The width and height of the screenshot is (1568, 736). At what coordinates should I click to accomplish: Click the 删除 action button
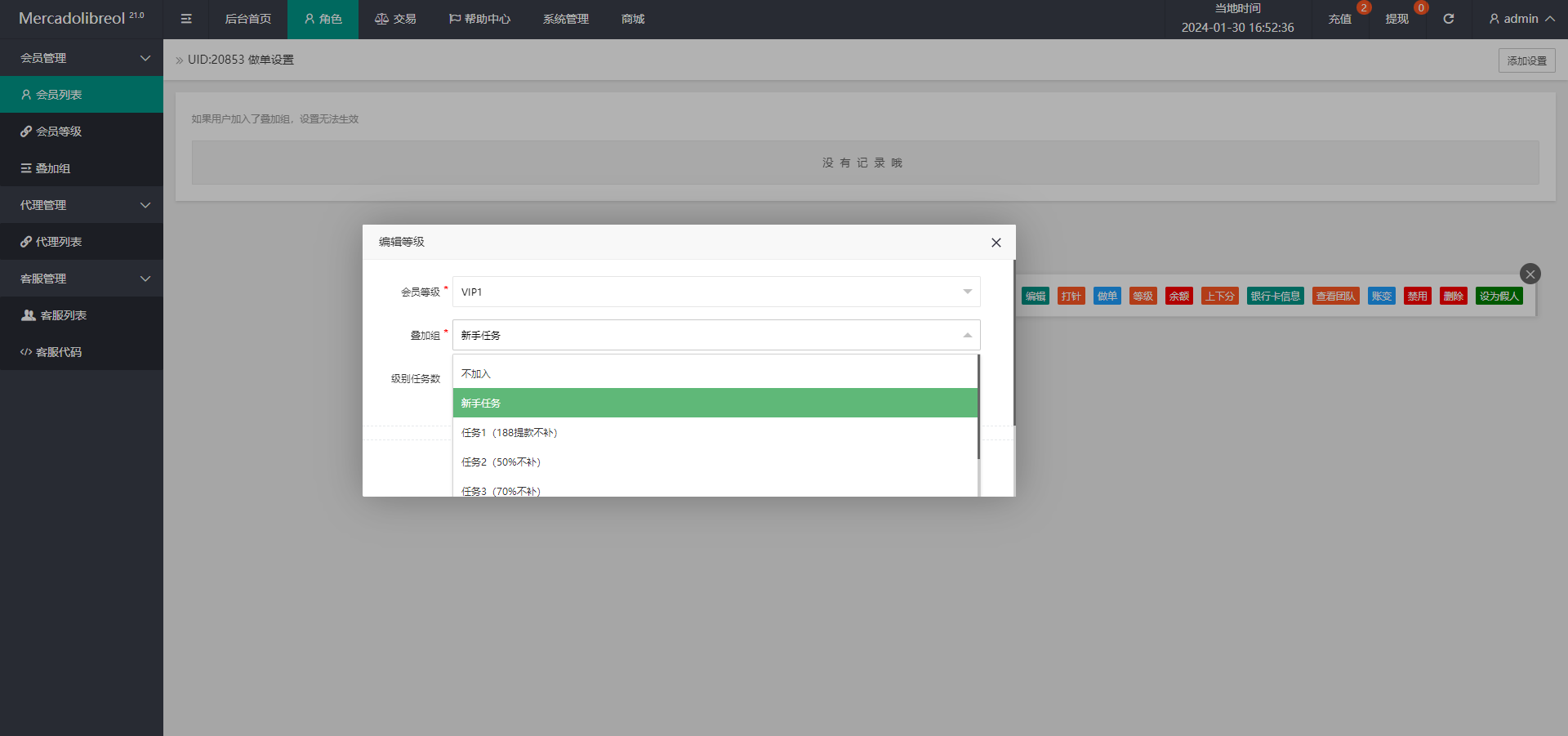(1454, 296)
